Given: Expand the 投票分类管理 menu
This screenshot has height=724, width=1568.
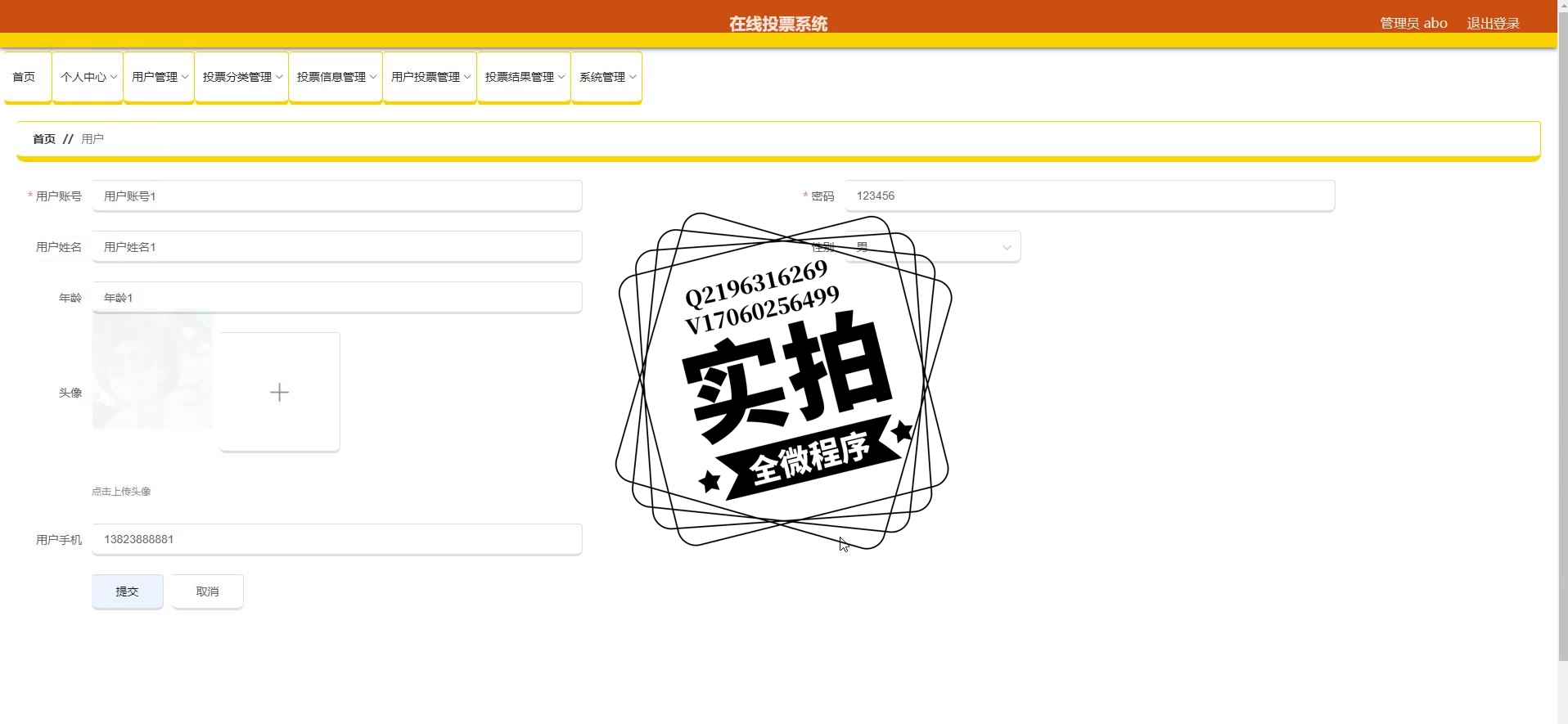Looking at the screenshot, I should pos(241,77).
